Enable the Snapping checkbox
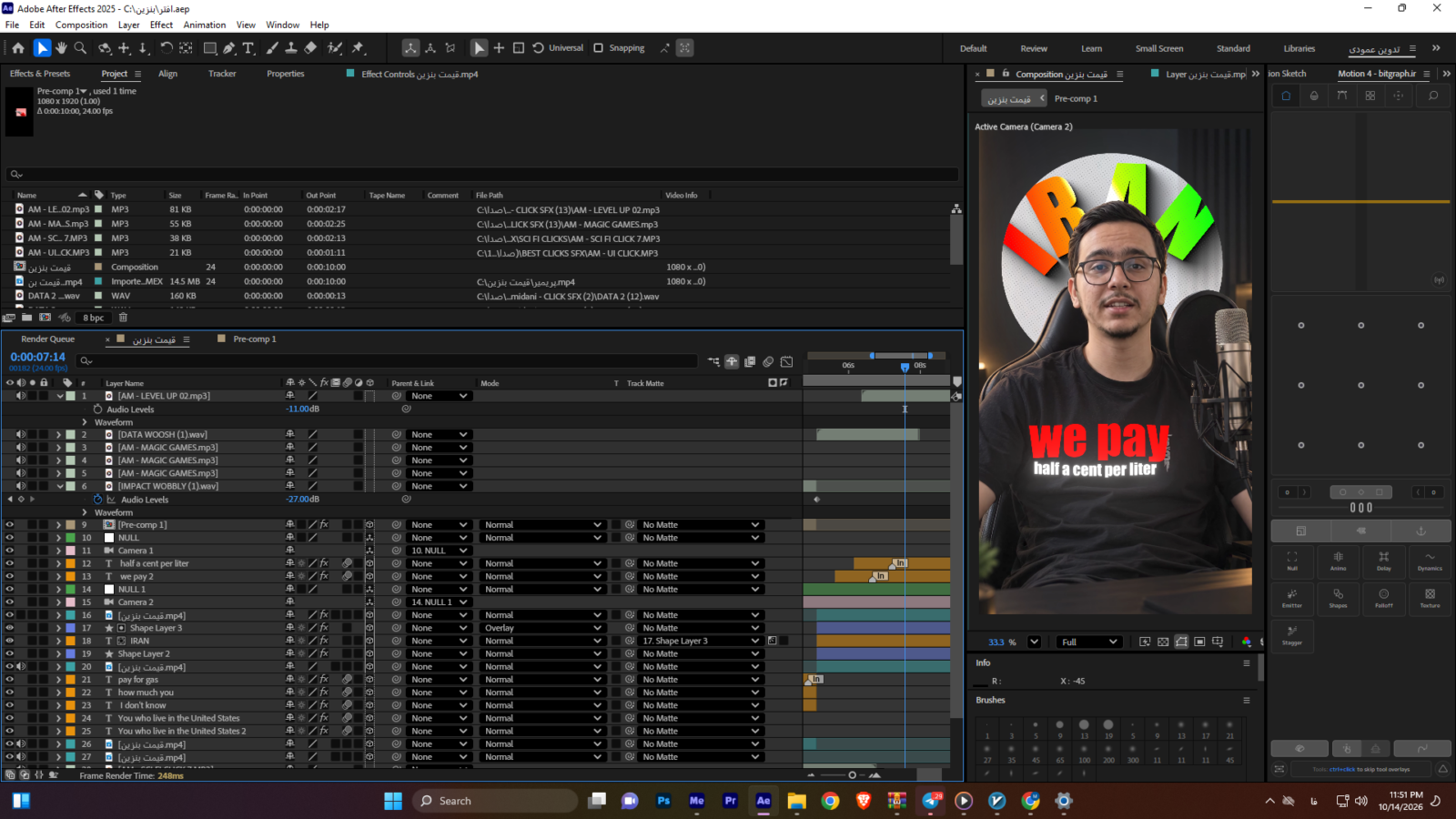This screenshot has width=1456, height=819. pyautogui.click(x=598, y=48)
